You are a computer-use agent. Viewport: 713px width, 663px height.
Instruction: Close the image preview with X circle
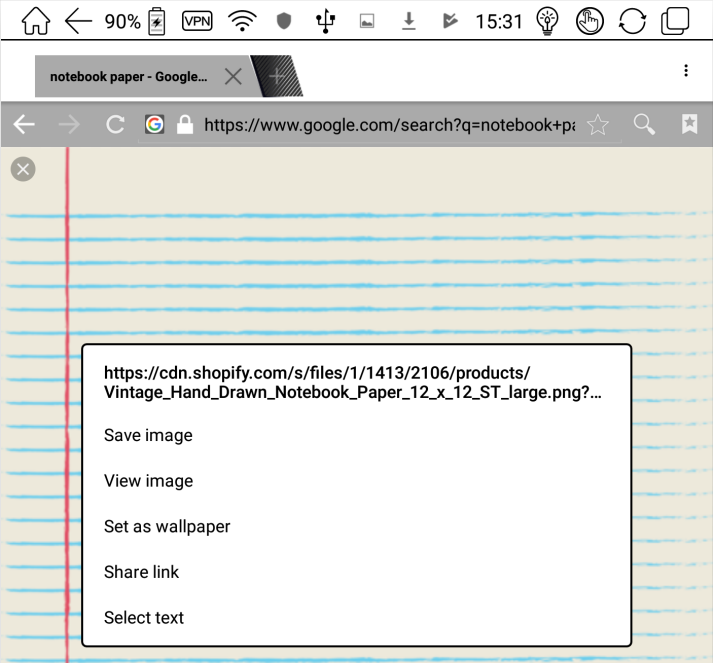pyautogui.click(x=23, y=169)
